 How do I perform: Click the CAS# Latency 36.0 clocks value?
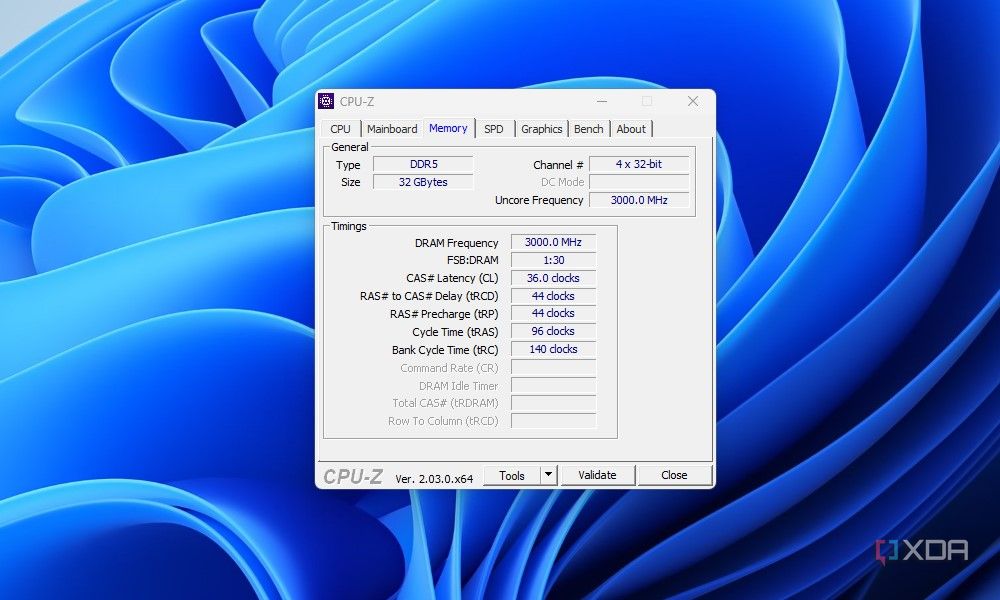coord(553,278)
